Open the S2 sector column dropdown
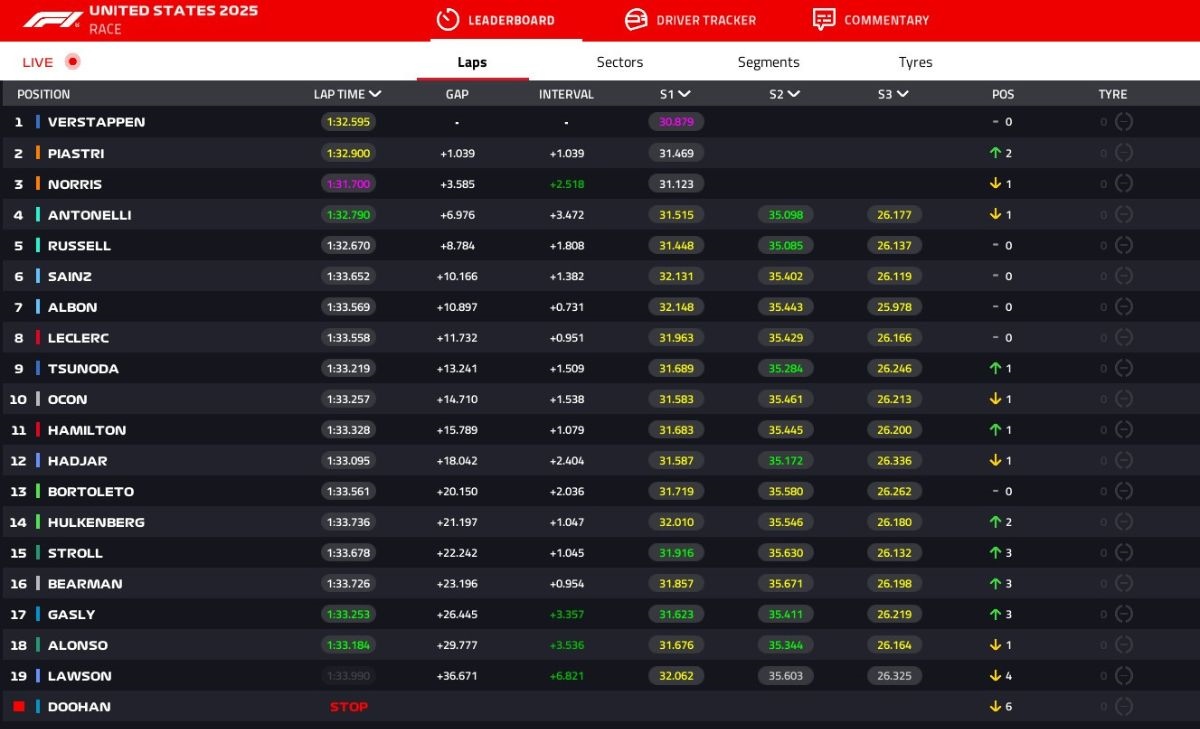The width and height of the screenshot is (1200, 729). [794, 94]
